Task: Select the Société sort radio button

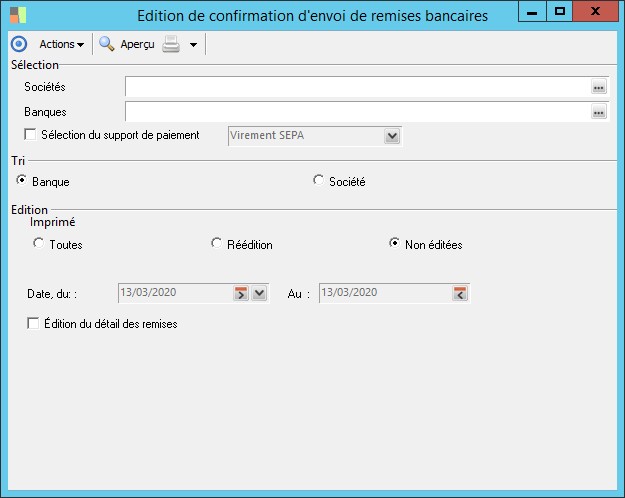Action: [319, 181]
